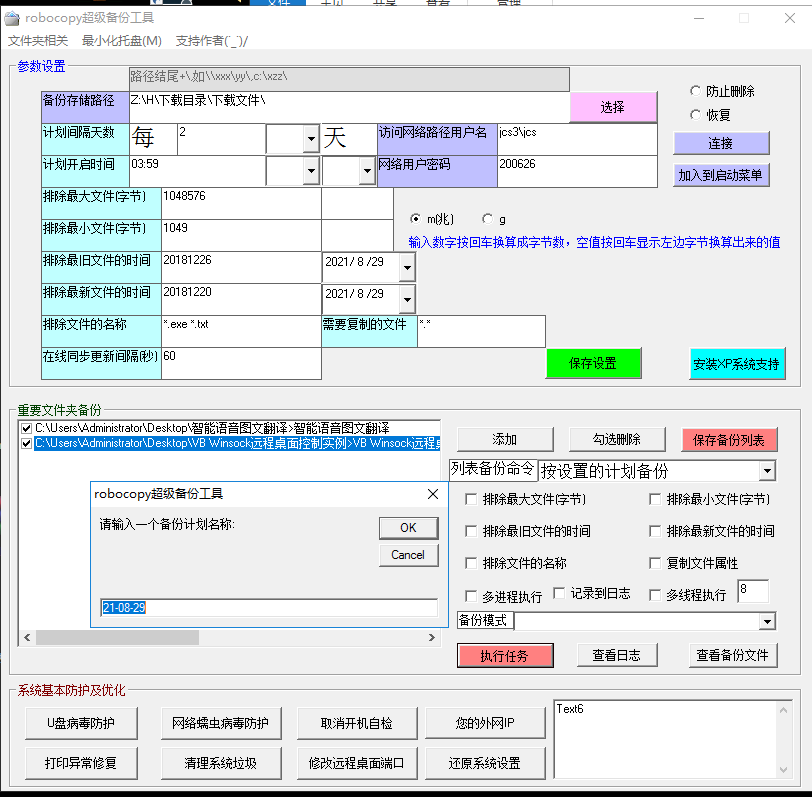Open logs with the 查看日志 button

[x=617, y=655]
